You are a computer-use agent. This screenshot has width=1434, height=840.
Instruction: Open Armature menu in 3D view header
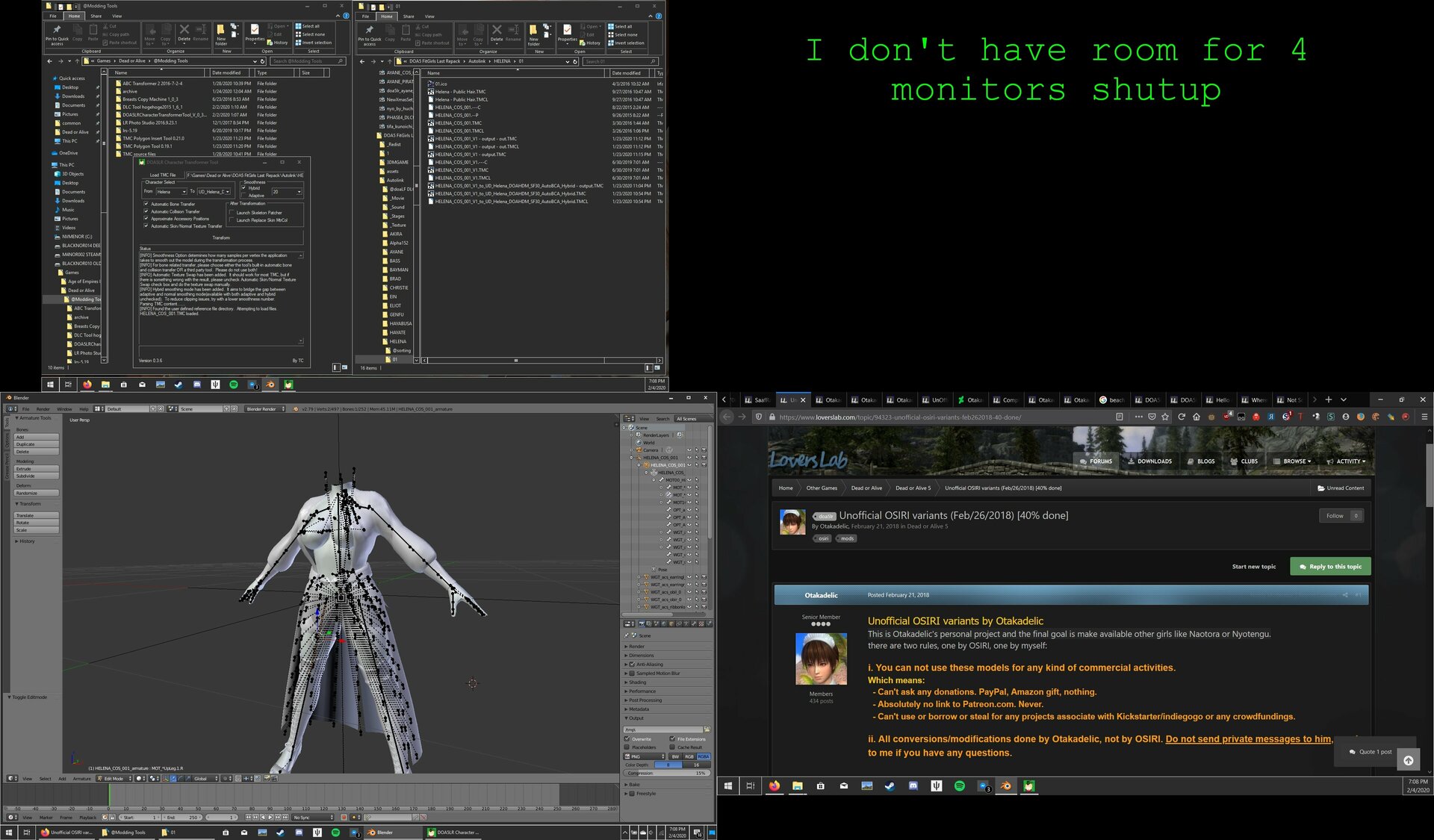(x=82, y=779)
